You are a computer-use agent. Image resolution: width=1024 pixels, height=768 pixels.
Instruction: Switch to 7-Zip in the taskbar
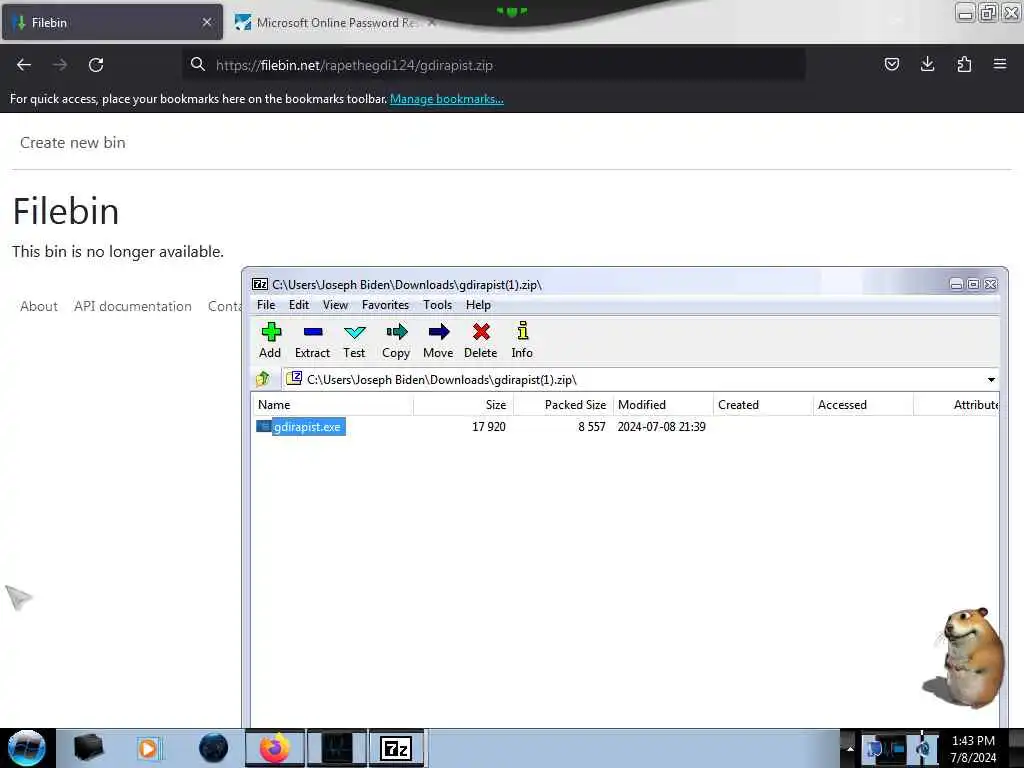tap(396, 748)
